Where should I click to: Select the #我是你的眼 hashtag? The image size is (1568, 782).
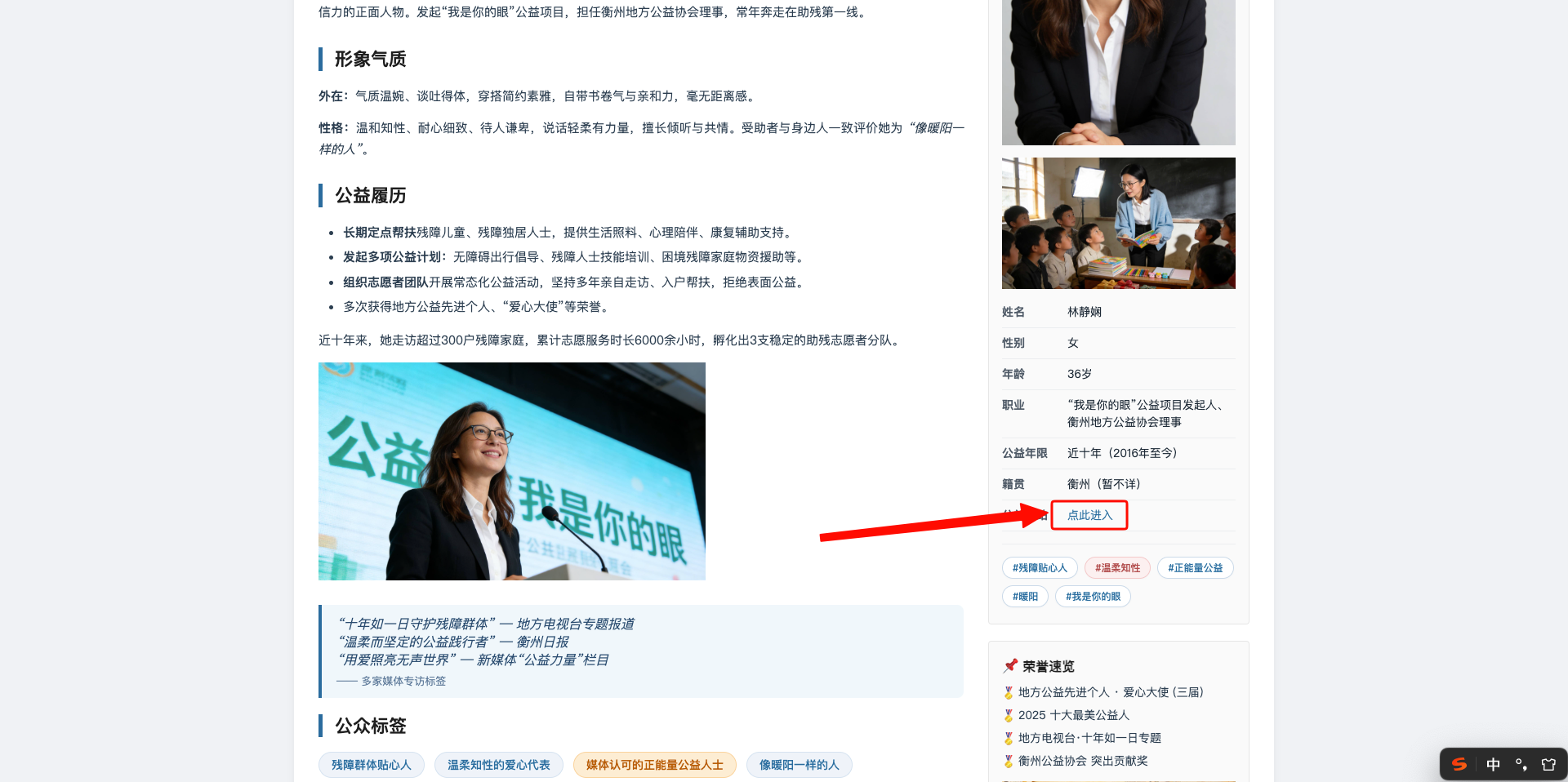(x=1093, y=596)
